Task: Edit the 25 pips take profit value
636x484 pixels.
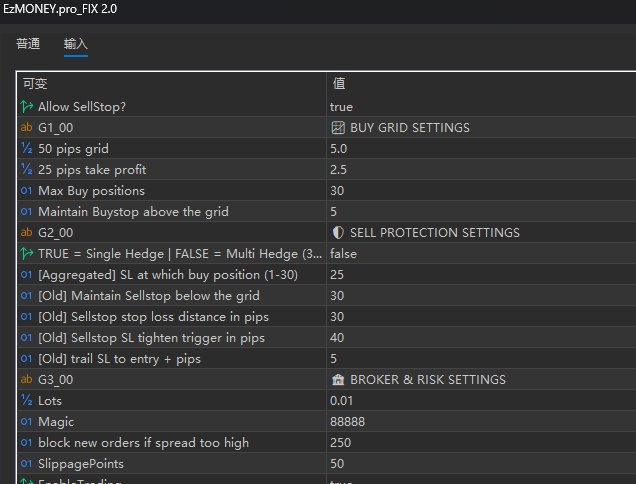Action: pos(339,170)
